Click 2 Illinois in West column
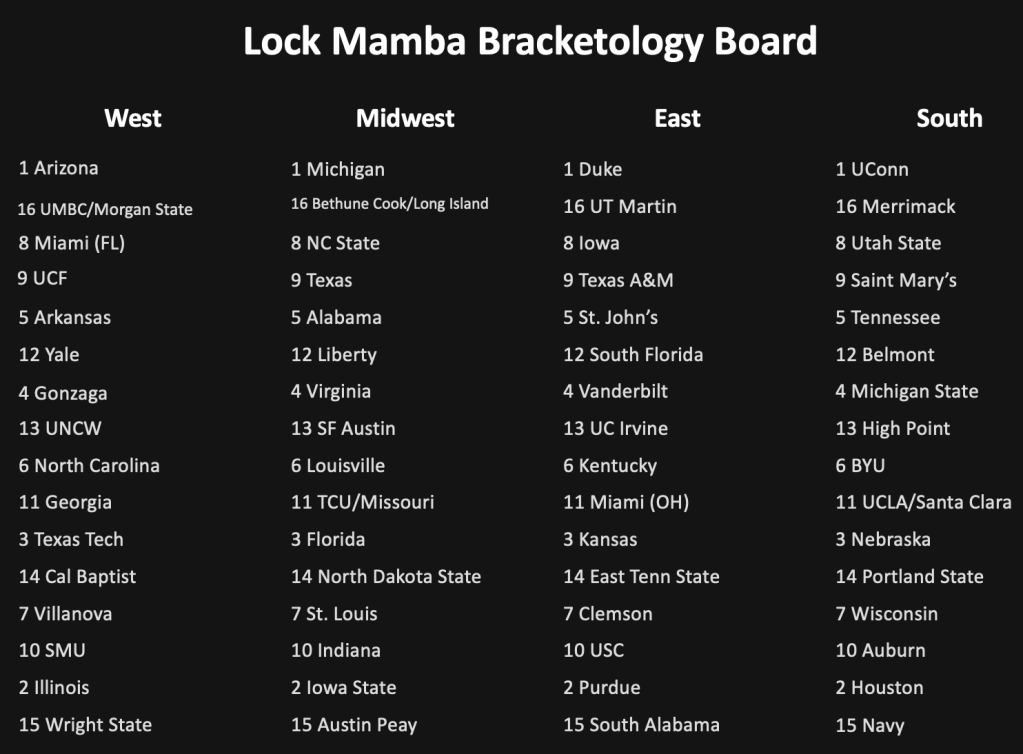This screenshot has width=1023, height=754. (x=54, y=687)
